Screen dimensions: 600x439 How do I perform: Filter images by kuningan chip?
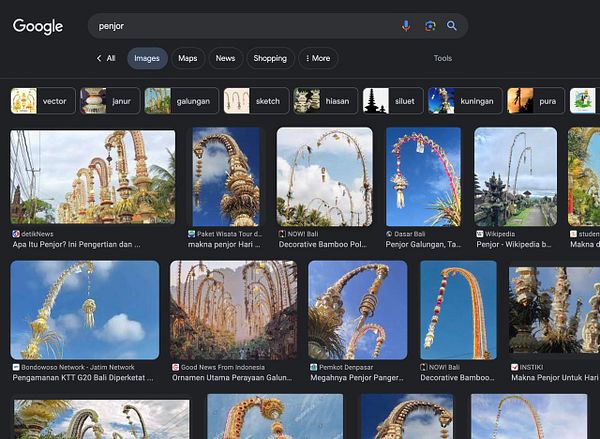(465, 101)
